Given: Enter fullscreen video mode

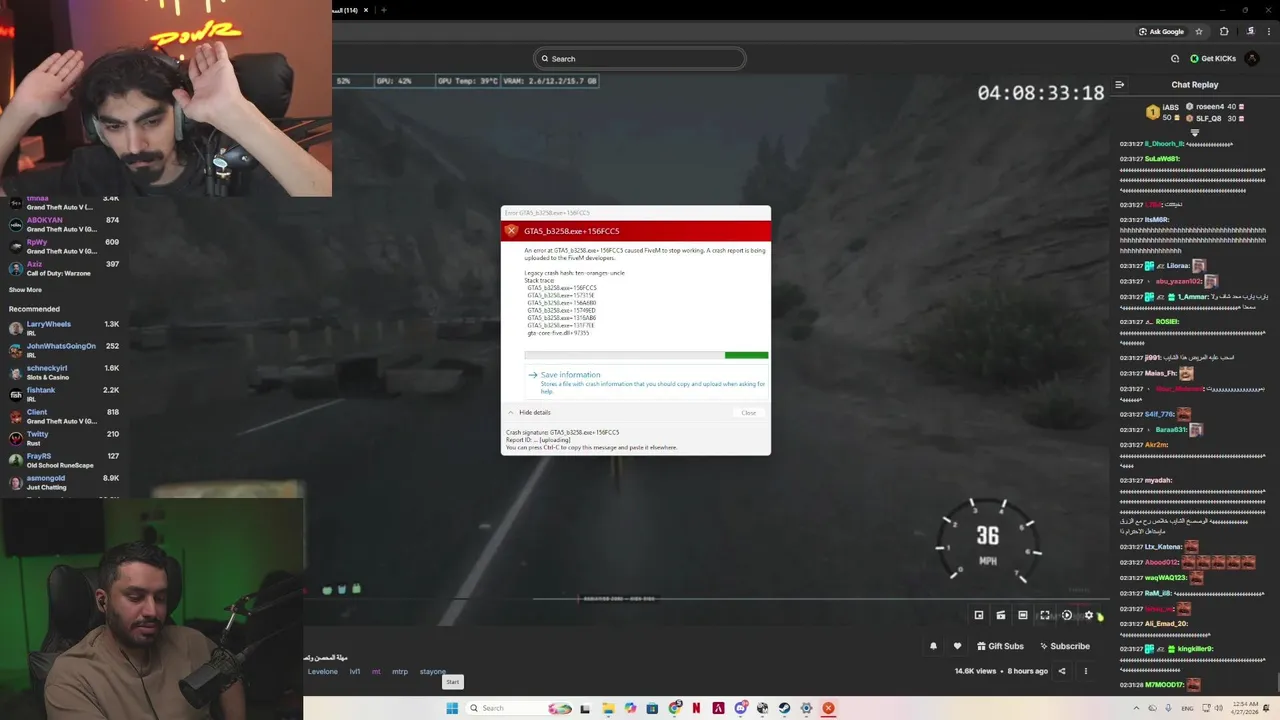Looking at the screenshot, I should [x=1045, y=615].
